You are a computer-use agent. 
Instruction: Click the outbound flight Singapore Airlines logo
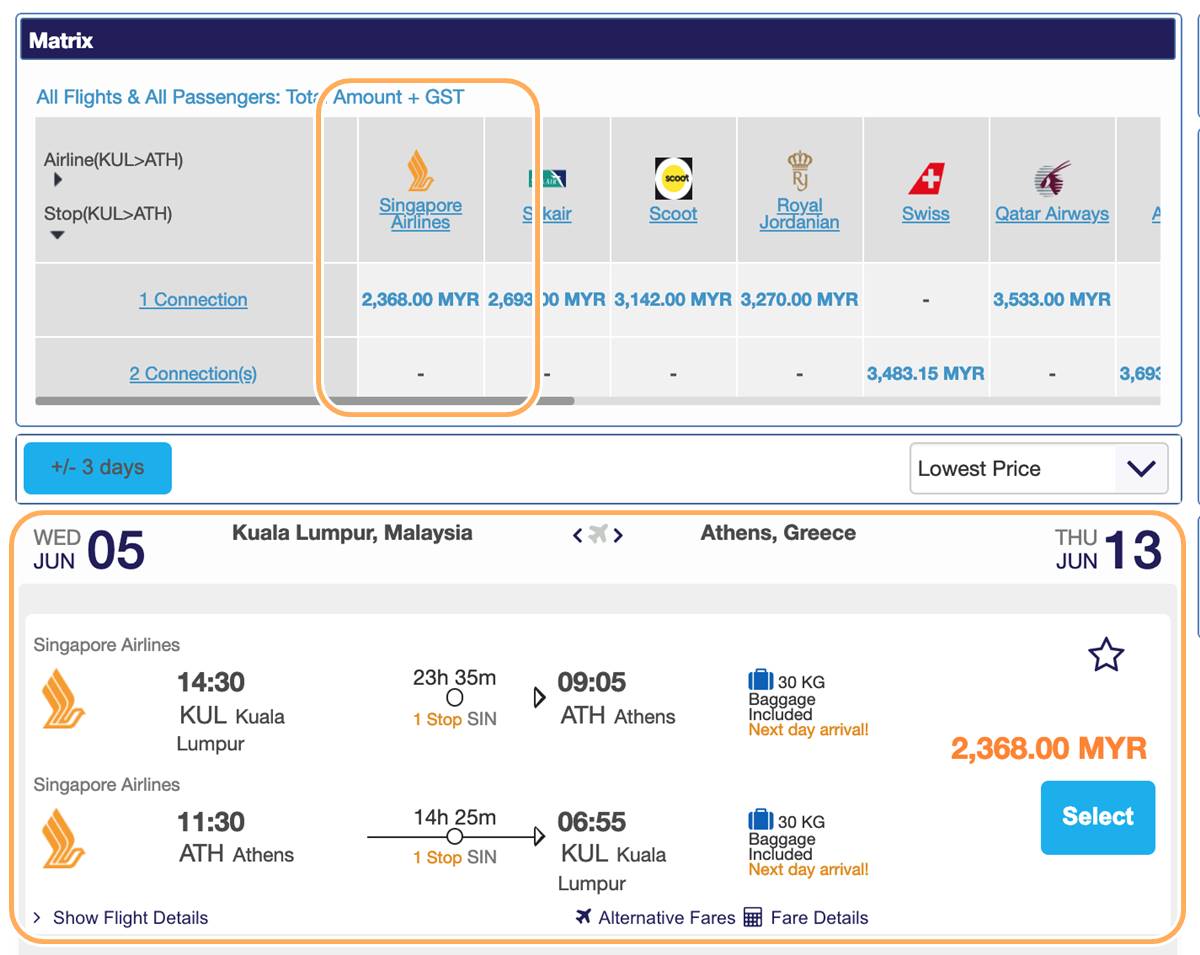click(64, 698)
